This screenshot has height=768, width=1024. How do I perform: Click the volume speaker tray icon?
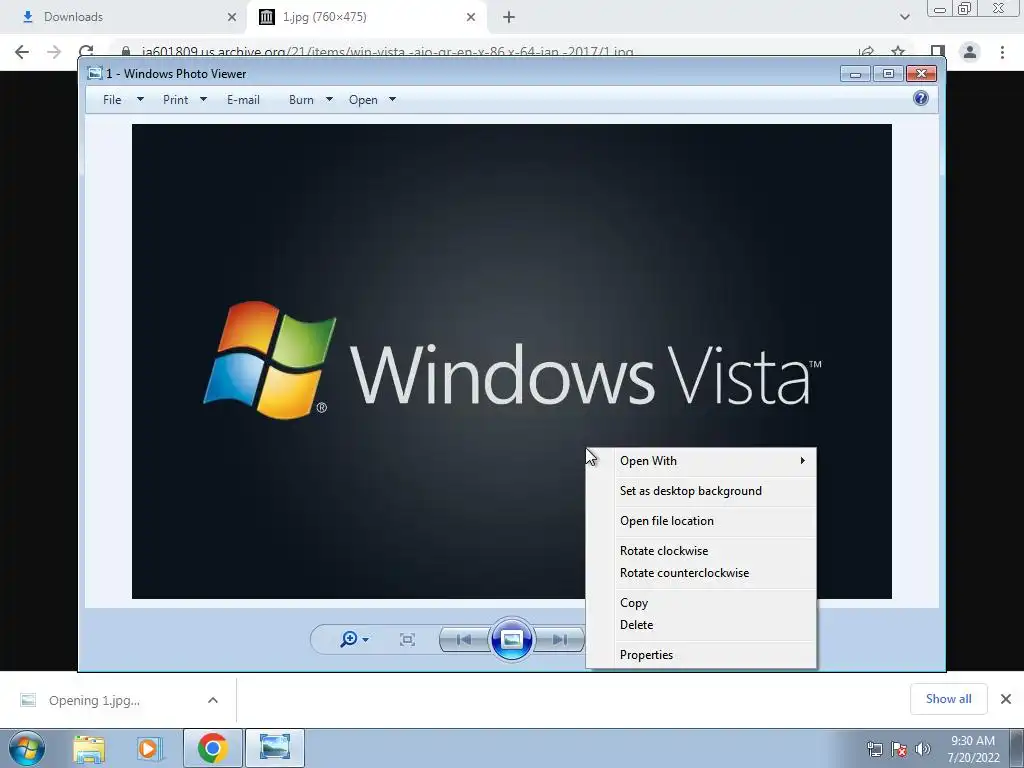922,749
